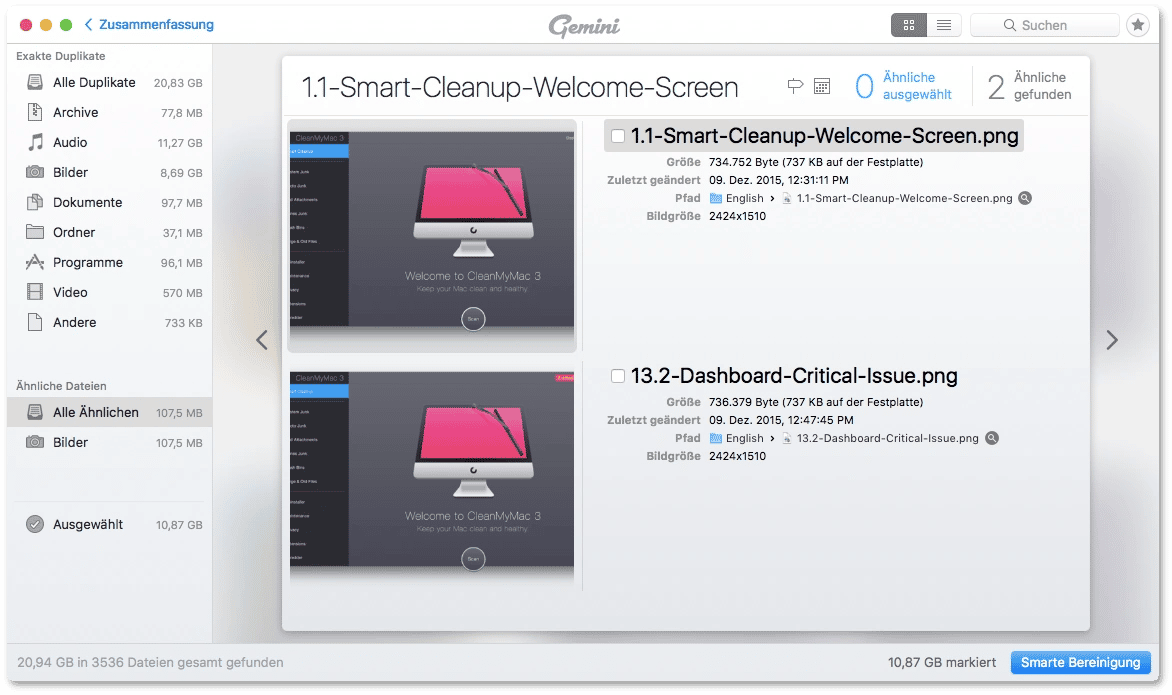Click the Alle Ähnlichen stack icon
The height and width of the screenshot is (695, 1172).
point(34,412)
